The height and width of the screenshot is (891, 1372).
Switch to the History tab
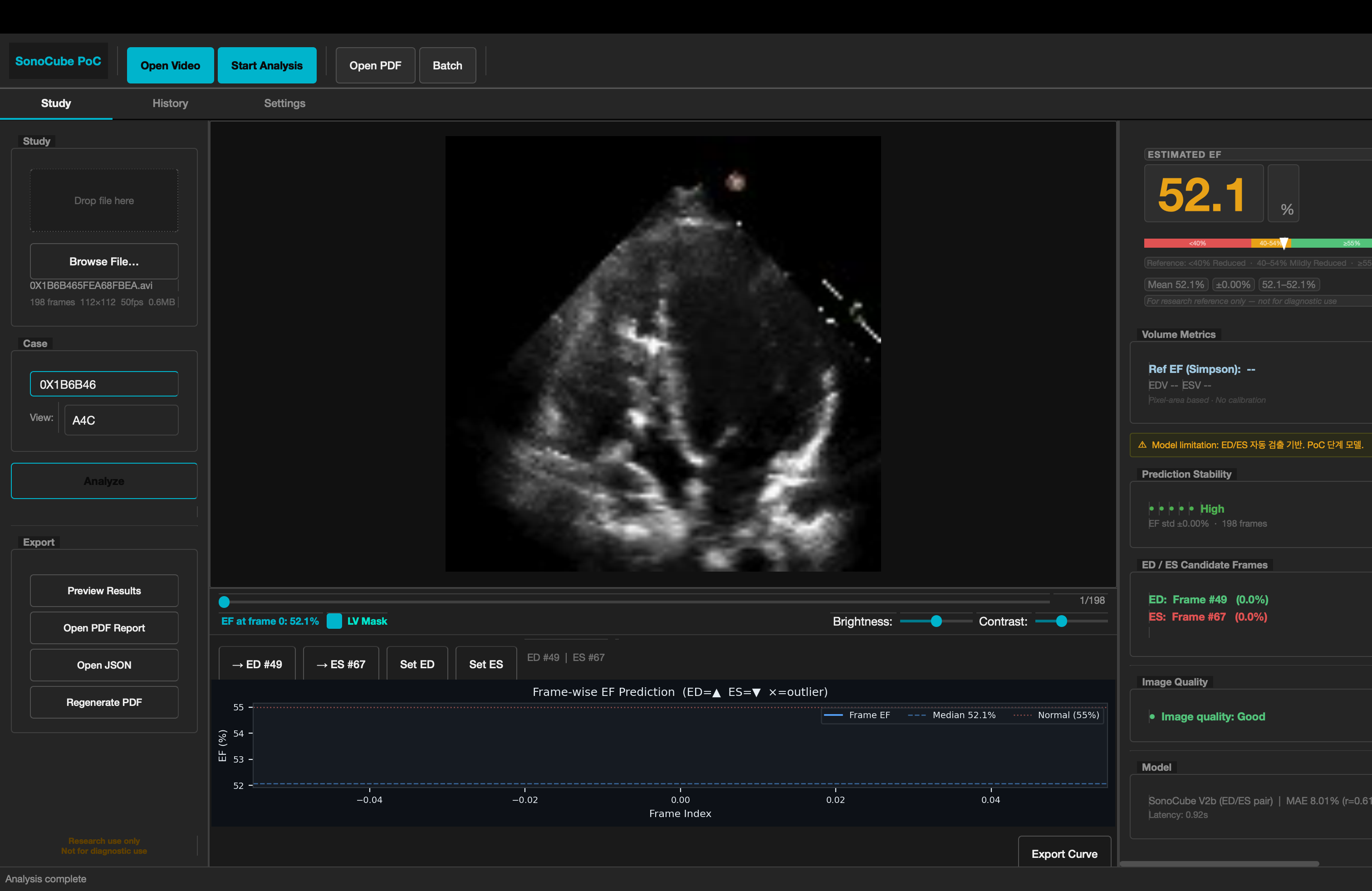pyautogui.click(x=170, y=103)
